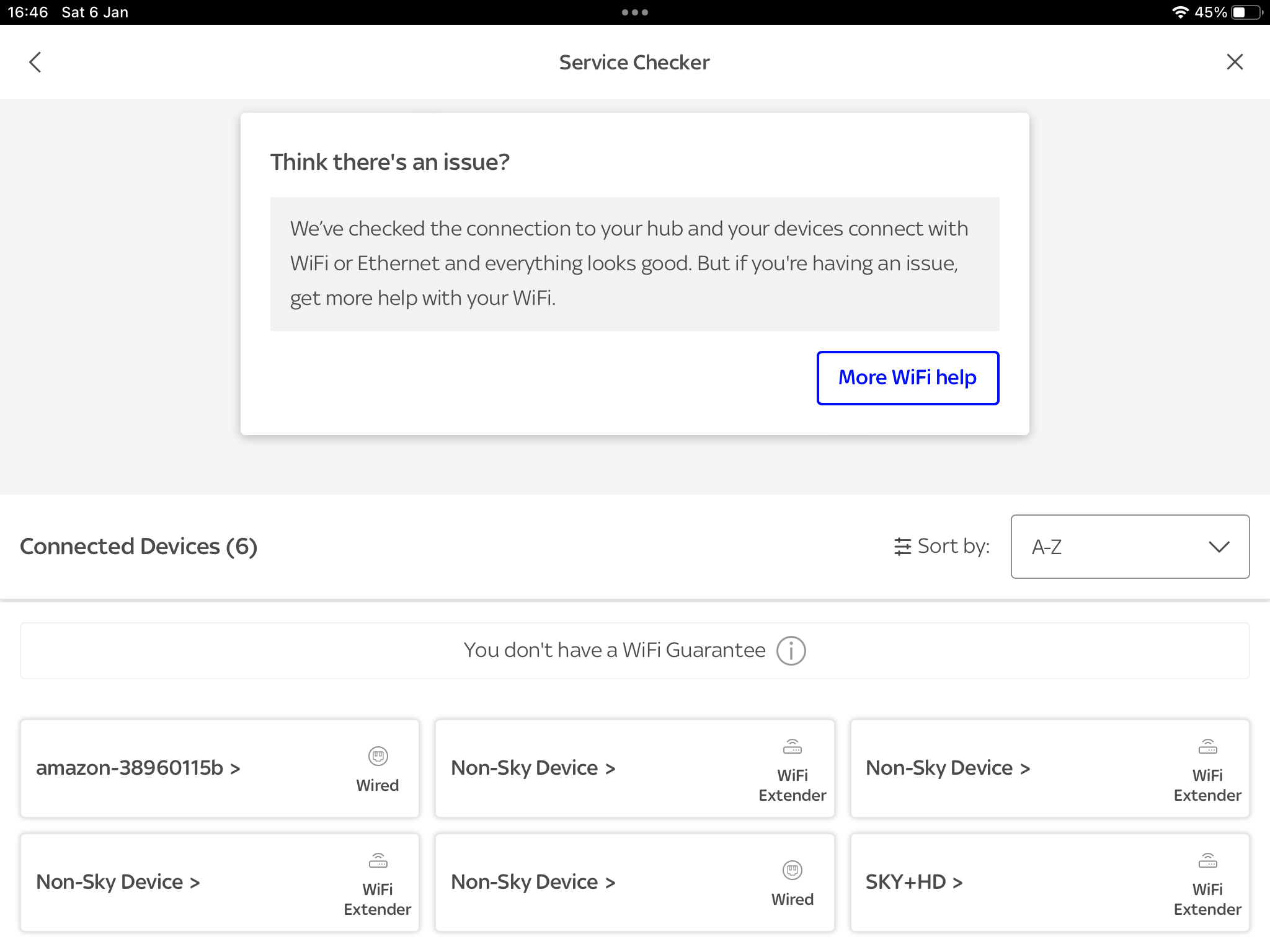The height and width of the screenshot is (952, 1270).
Task: Open the bottom-left Non-Sky Device entry
Action: tap(118, 882)
